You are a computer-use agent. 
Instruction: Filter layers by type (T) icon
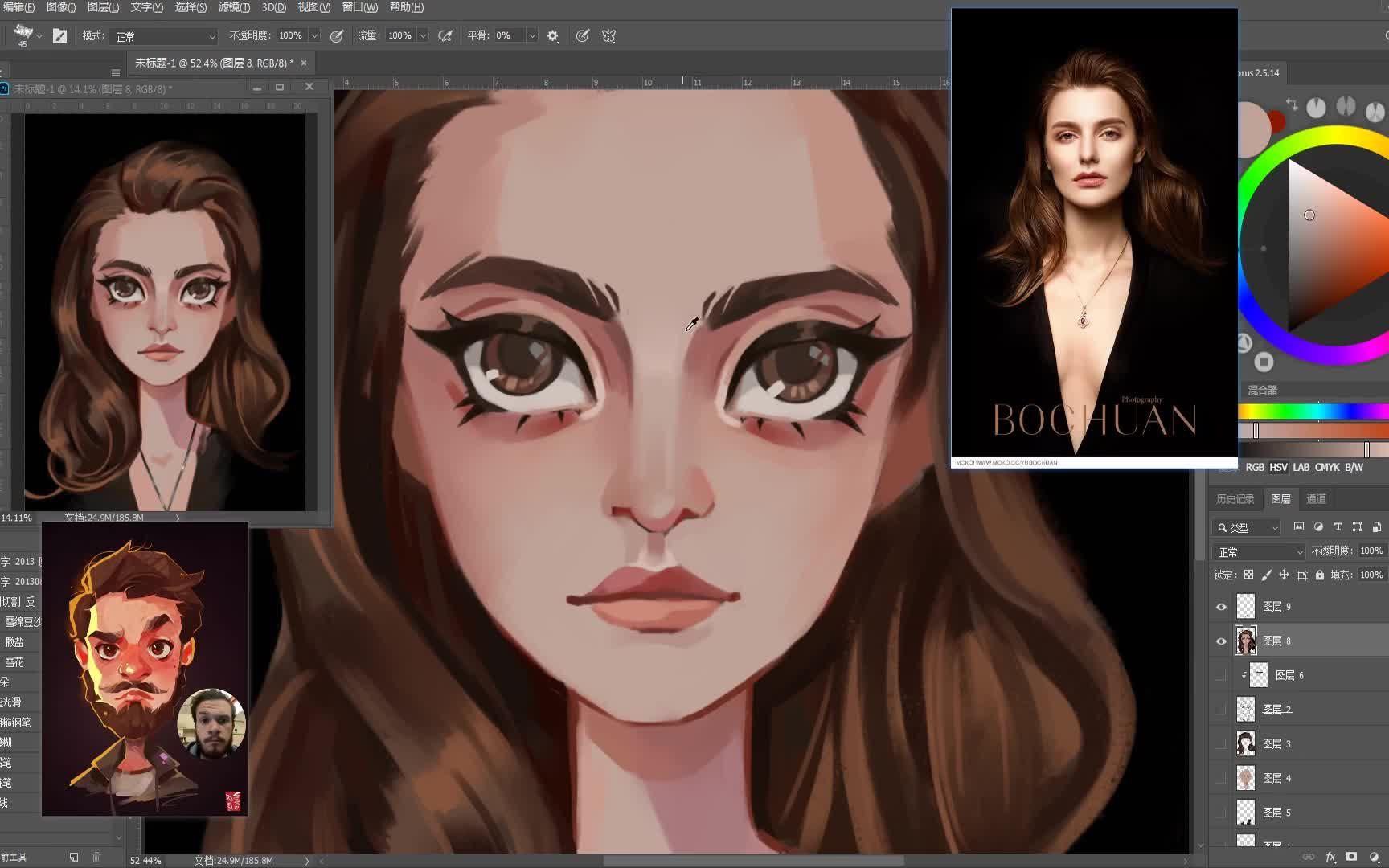click(x=1338, y=527)
